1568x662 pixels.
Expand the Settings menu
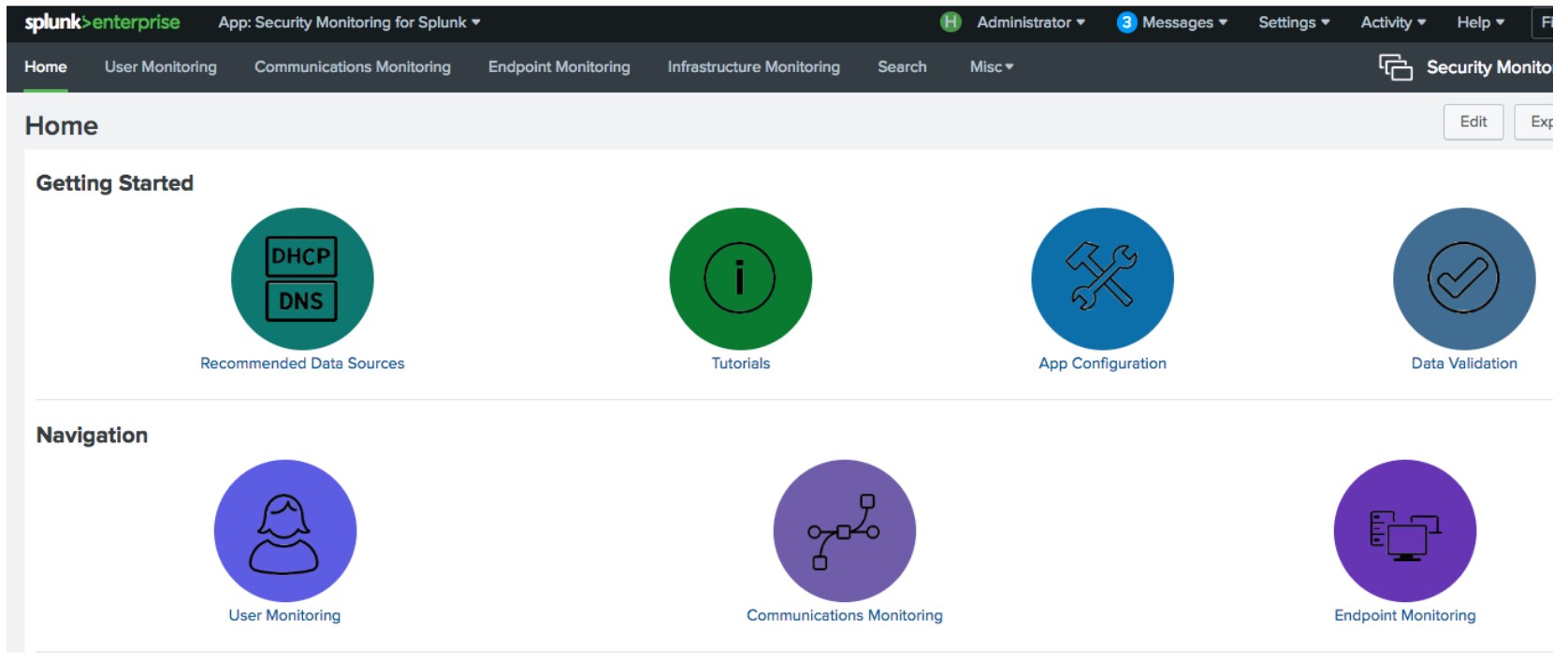[x=1294, y=22]
